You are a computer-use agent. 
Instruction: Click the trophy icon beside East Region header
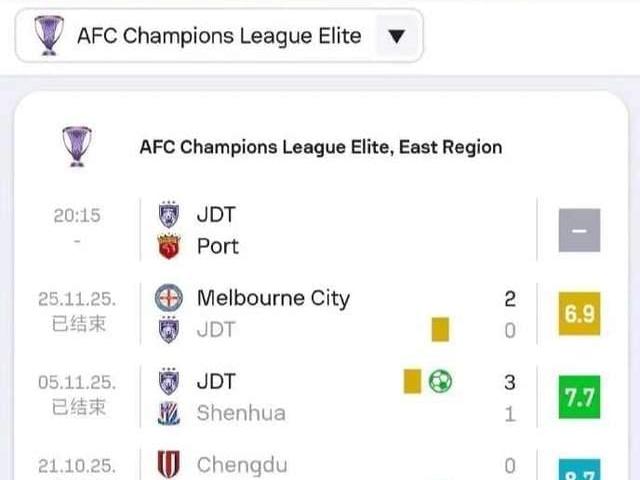(x=76, y=146)
